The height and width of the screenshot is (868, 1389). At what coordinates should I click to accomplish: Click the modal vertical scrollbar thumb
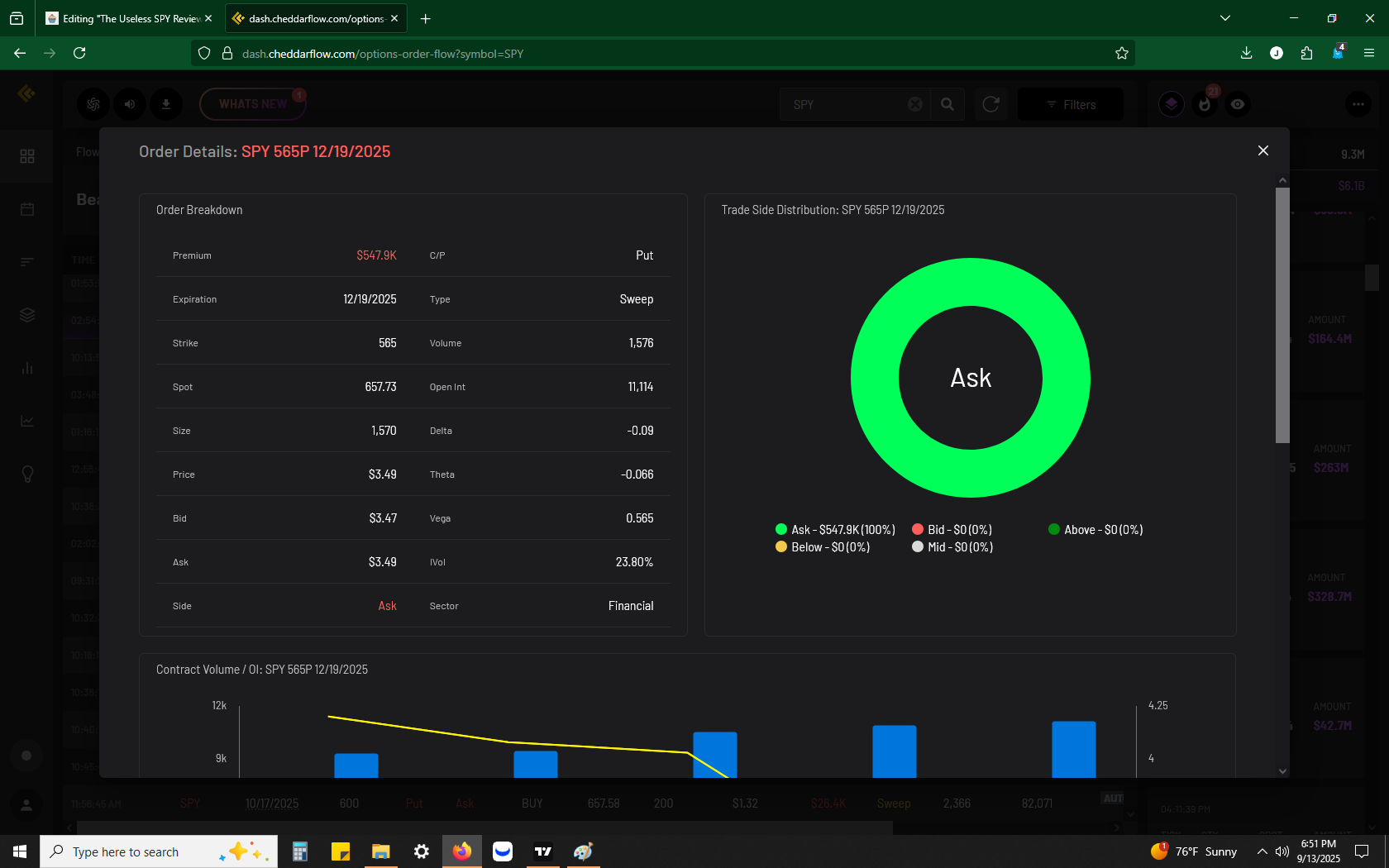[1282, 315]
